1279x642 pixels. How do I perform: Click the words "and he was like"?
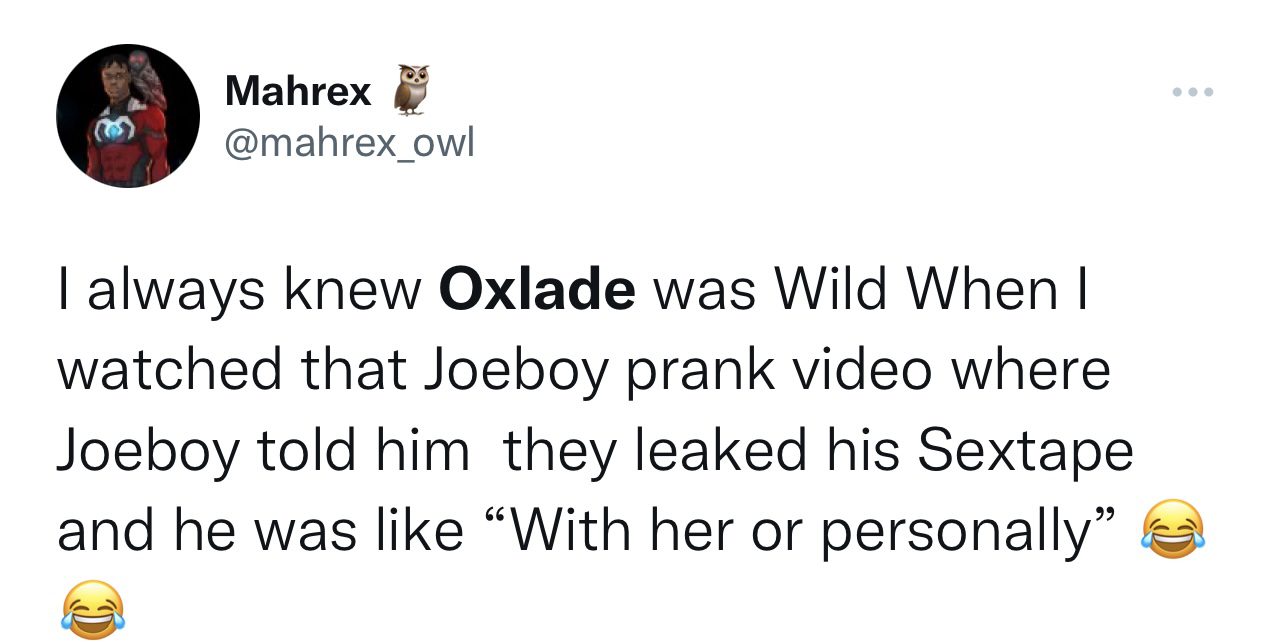[x=260, y=531]
